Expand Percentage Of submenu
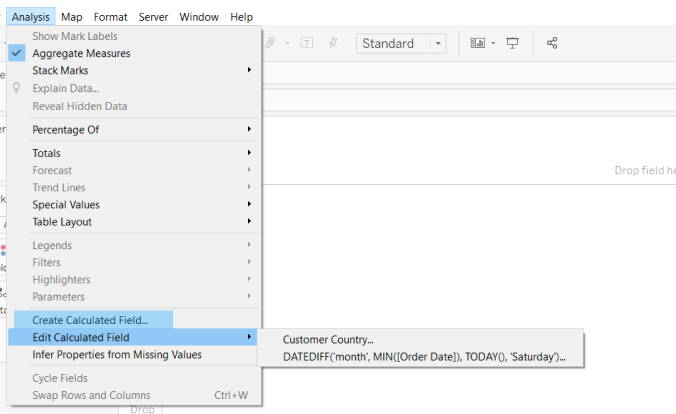The height and width of the screenshot is (414, 676). [134, 130]
